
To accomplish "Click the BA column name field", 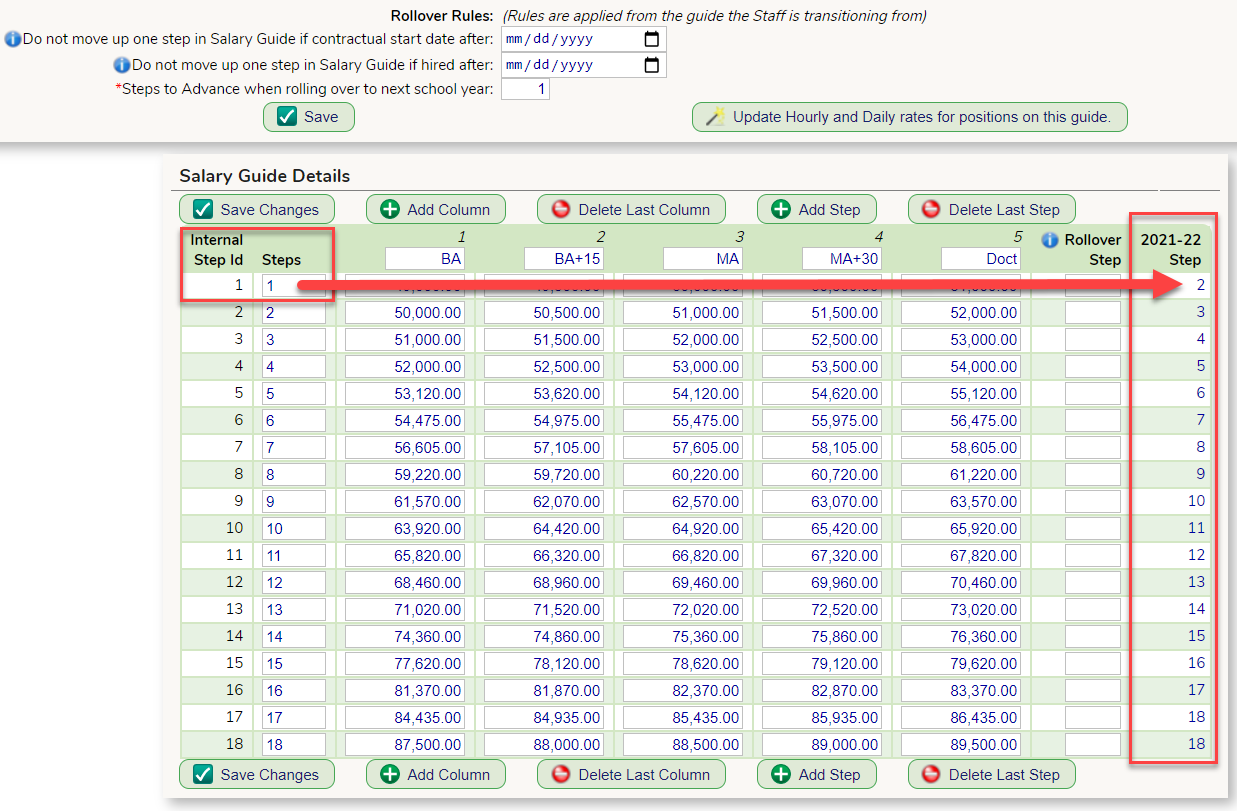I will tap(425, 258).
